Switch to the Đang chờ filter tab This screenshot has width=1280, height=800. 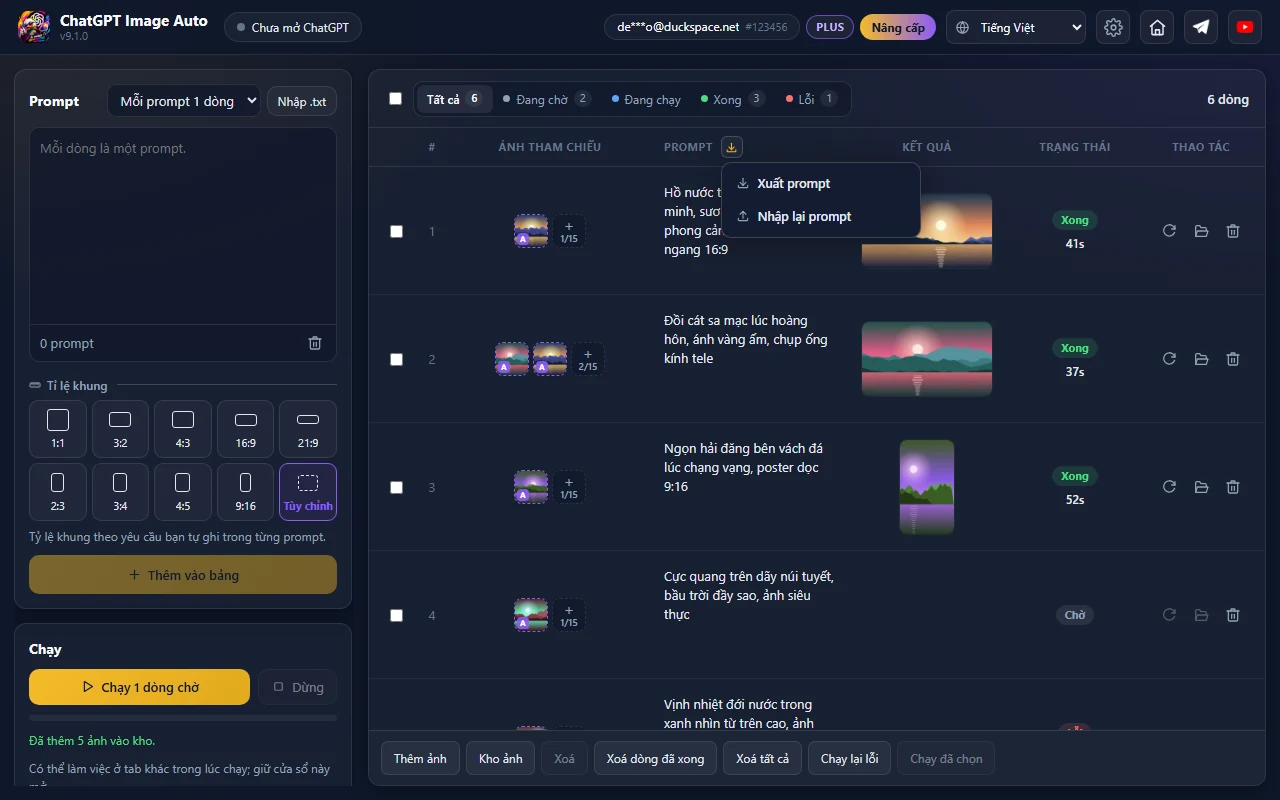546,99
